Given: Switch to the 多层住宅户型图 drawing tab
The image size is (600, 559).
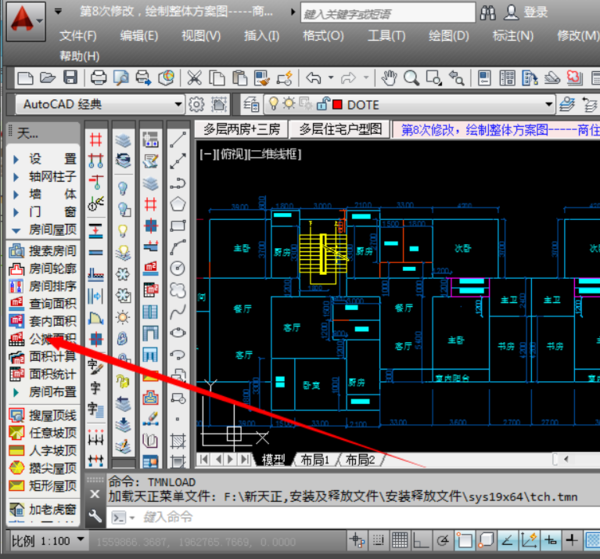Looking at the screenshot, I should point(340,129).
